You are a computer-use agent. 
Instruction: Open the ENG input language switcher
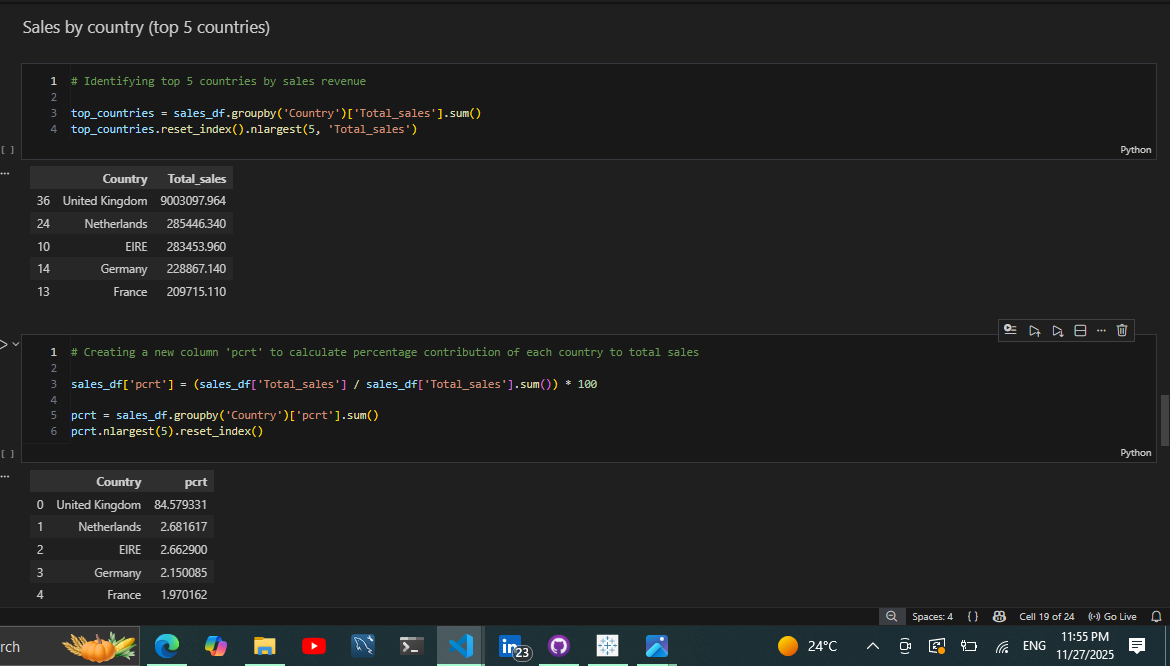(x=1034, y=646)
